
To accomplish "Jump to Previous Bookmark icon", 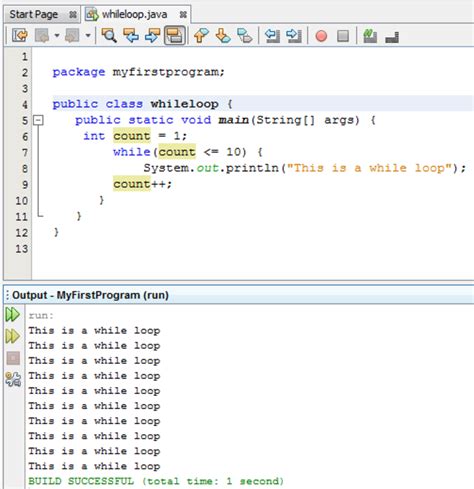I will point(201,35).
